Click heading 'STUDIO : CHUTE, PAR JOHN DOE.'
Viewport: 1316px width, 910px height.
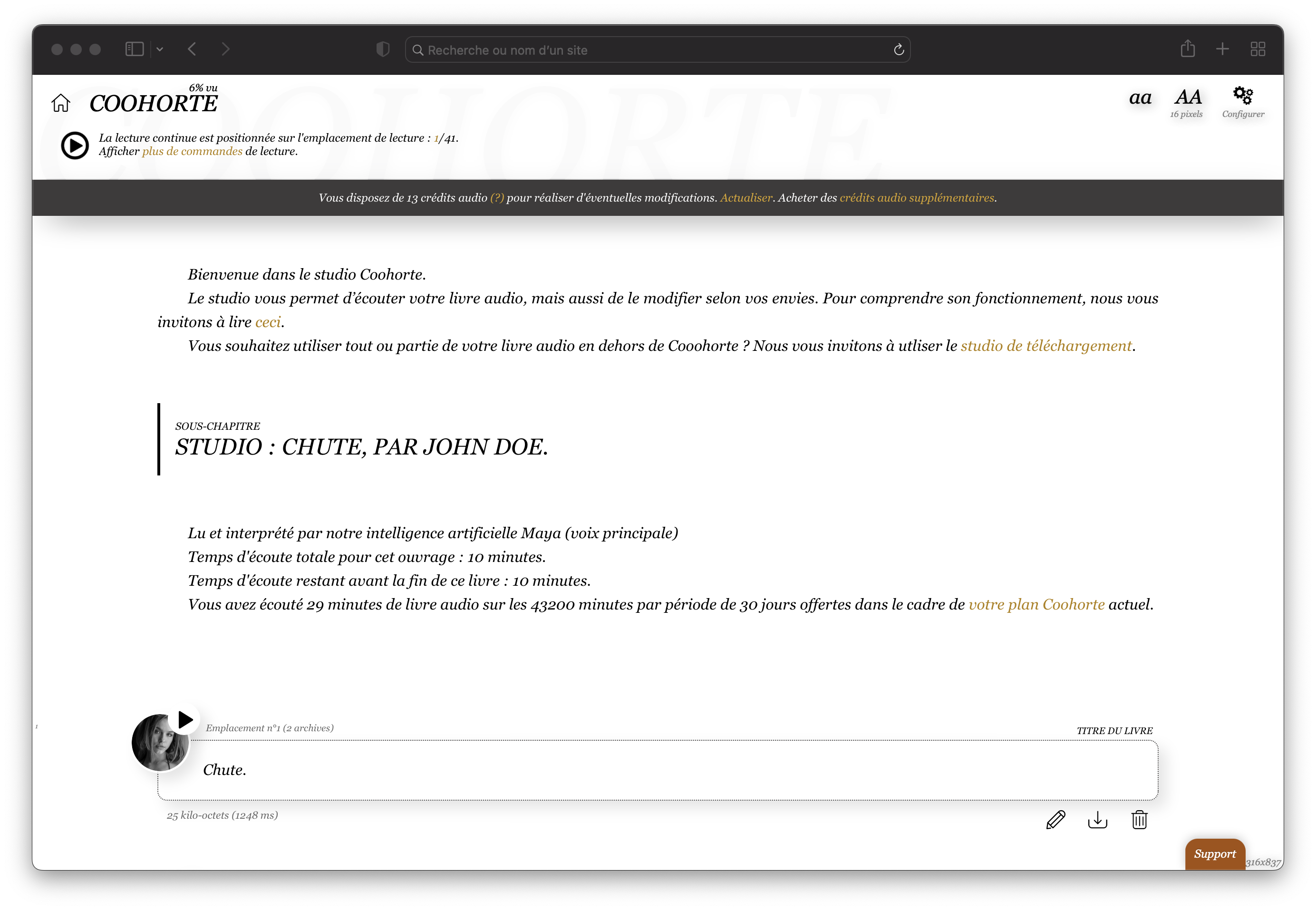361,447
